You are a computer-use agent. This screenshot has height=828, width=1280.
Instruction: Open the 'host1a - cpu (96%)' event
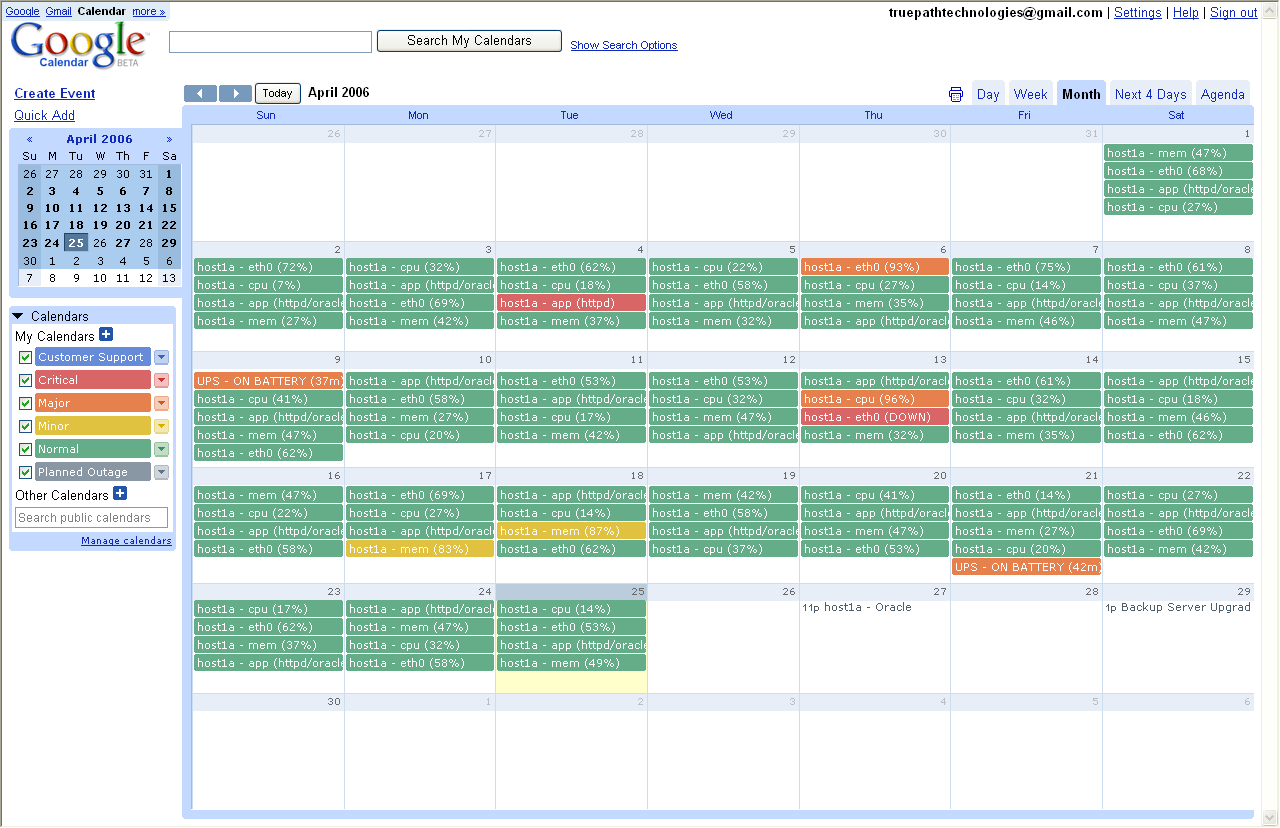pos(875,399)
